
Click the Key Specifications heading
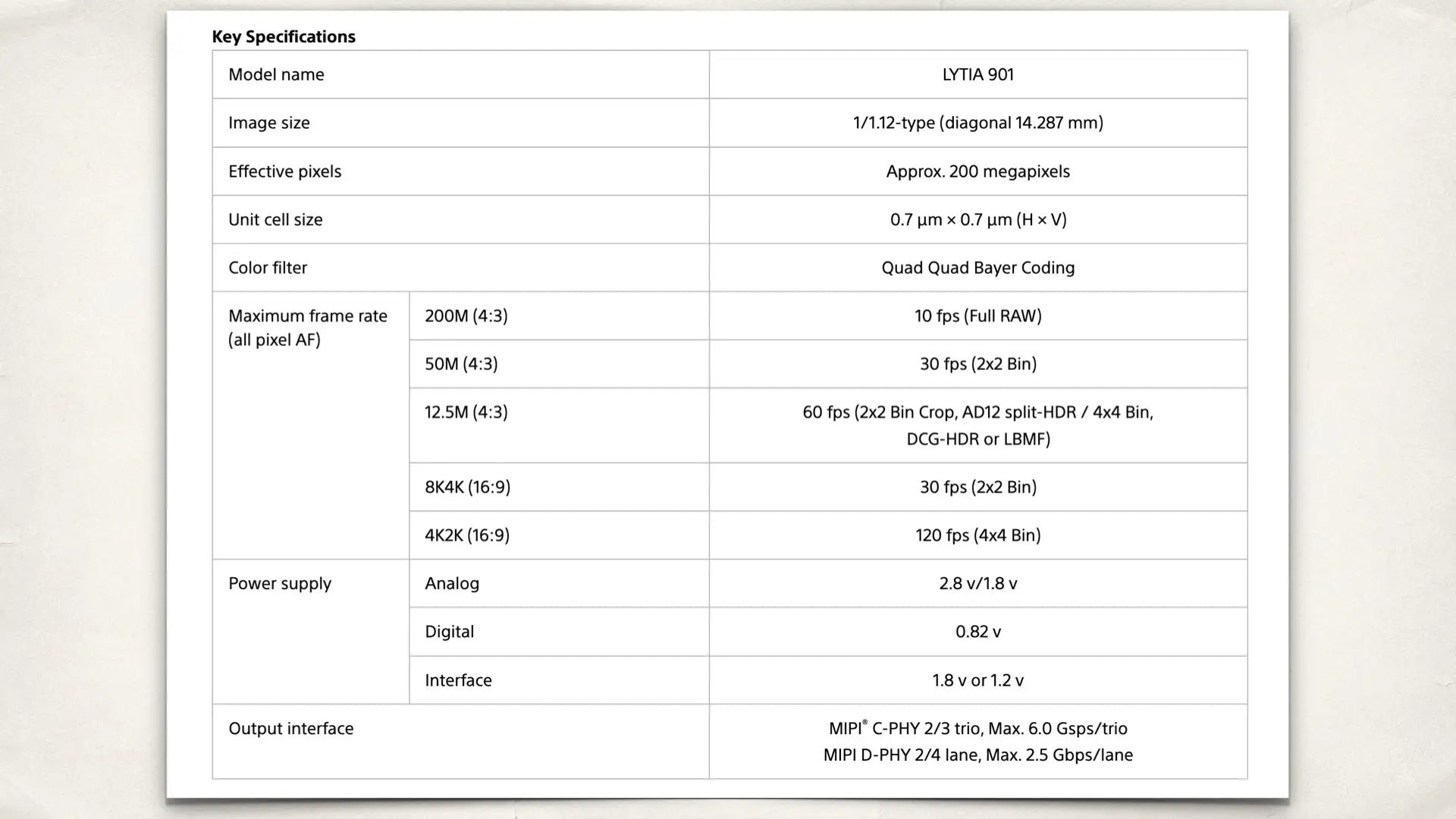284,36
